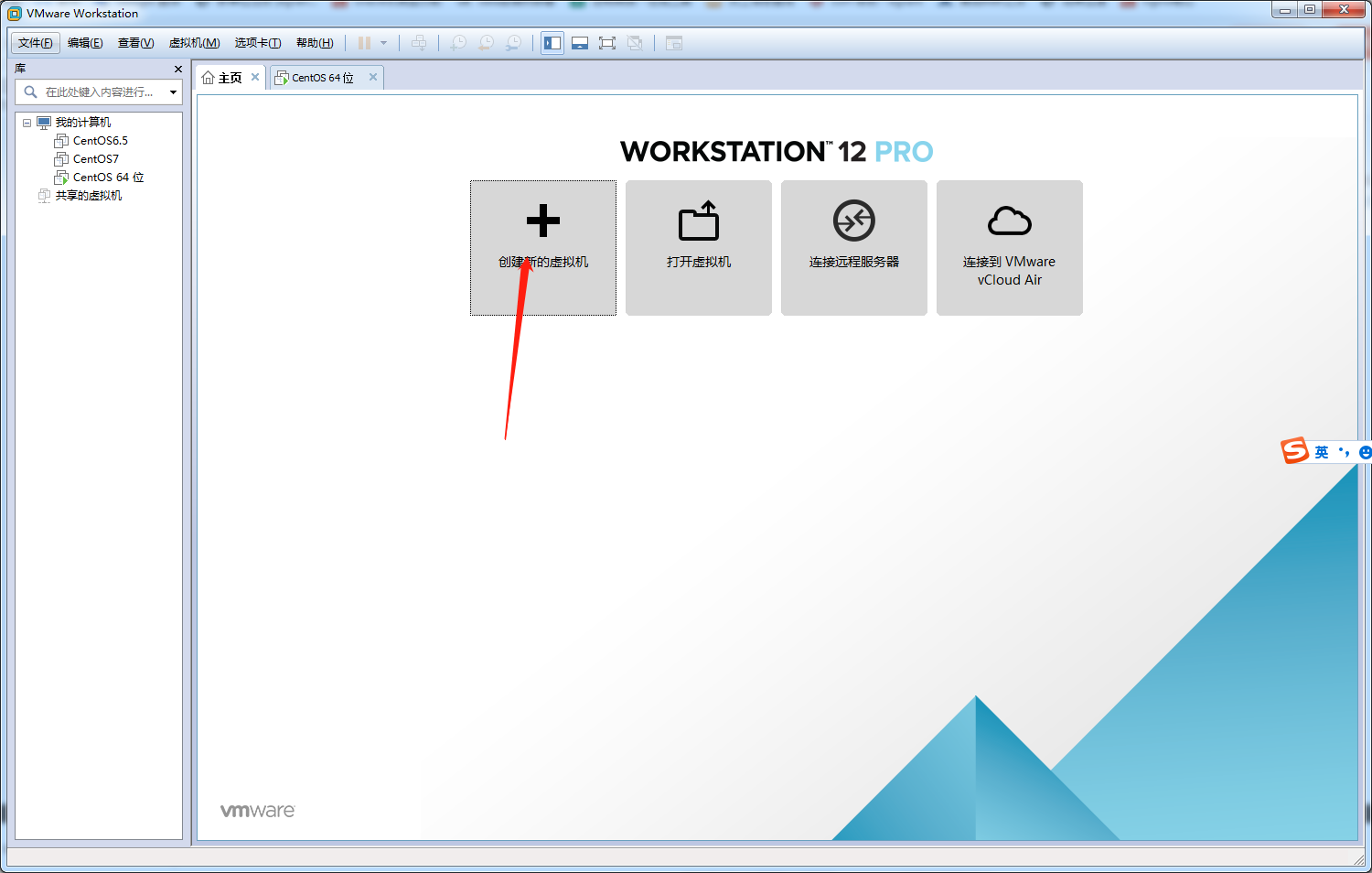Image resolution: width=1372 pixels, height=873 pixels.
Task: Open the 选项卡(T) menu
Action: tap(257, 43)
